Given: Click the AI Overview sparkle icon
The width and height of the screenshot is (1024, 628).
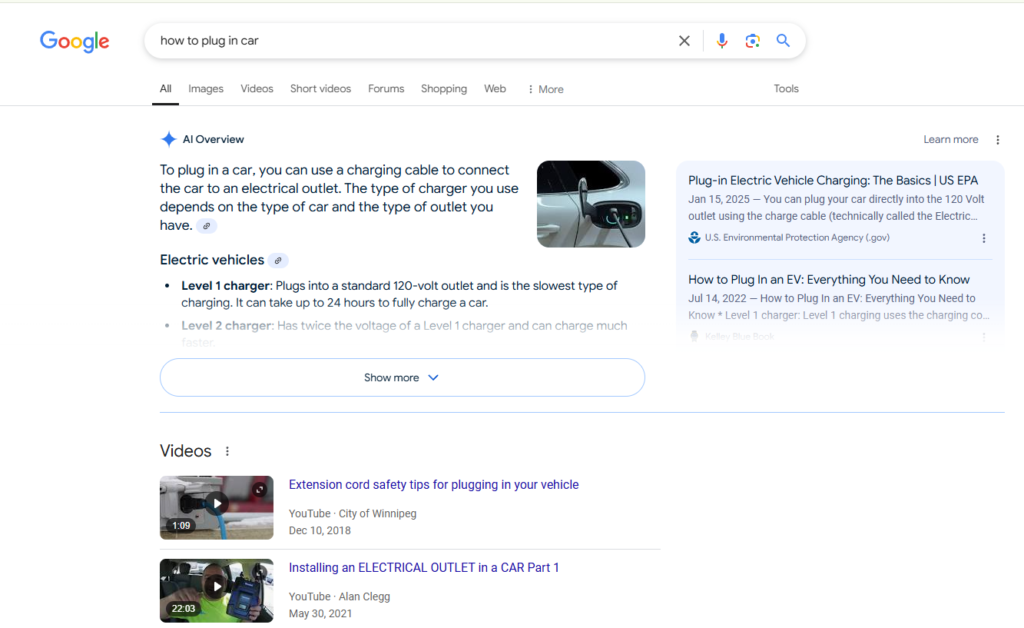Looking at the screenshot, I should pyautogui.click(x=168, y=139).
